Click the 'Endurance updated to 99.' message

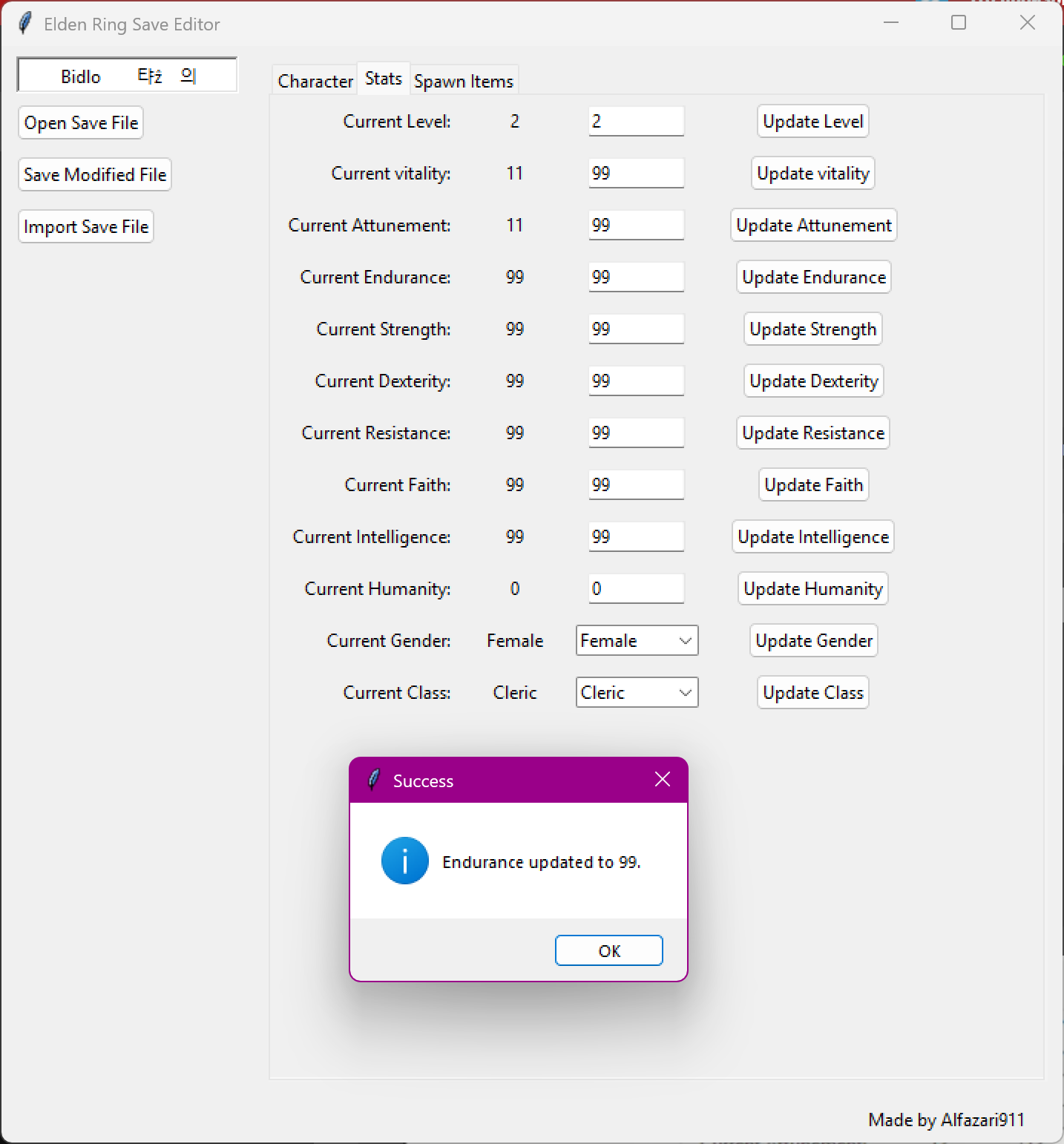pyautogui.click(x=542, y=862)
